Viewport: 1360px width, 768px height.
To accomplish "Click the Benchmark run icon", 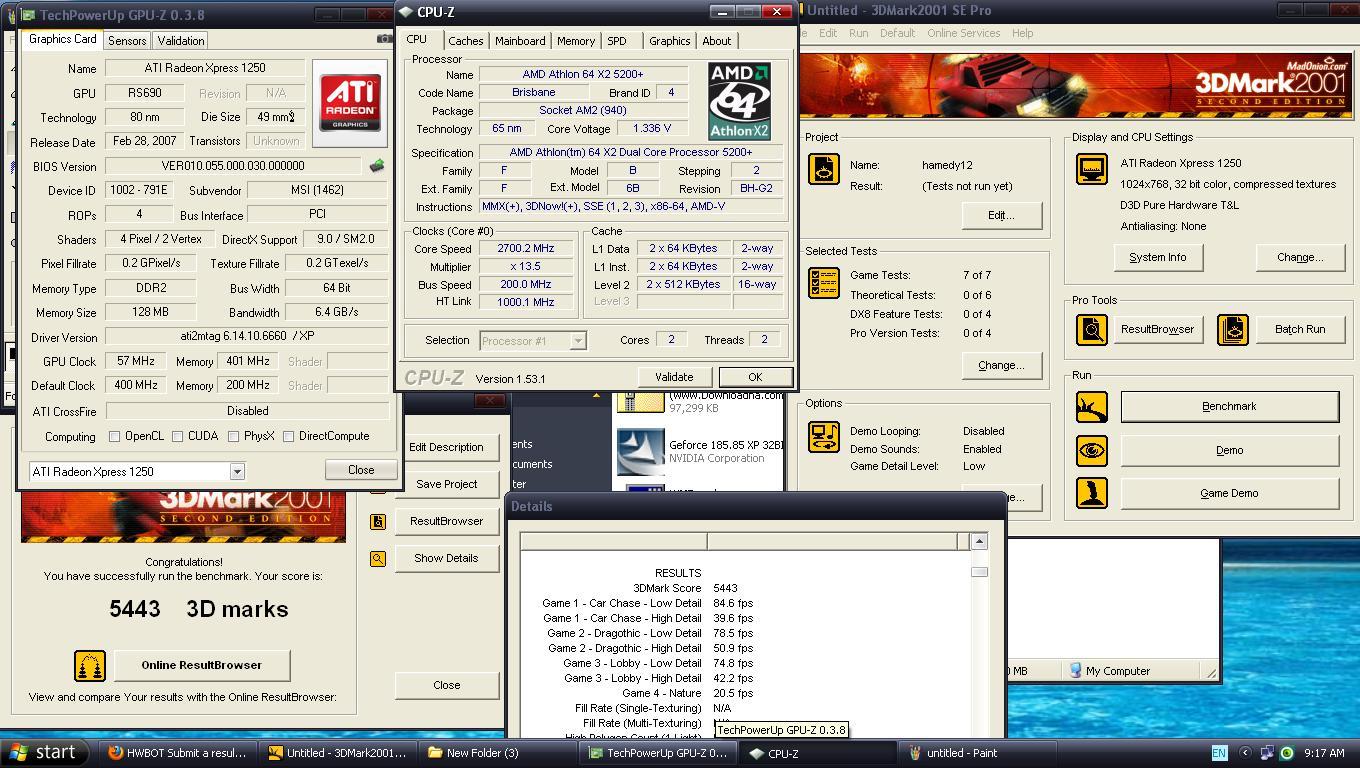I will 1091,407.
